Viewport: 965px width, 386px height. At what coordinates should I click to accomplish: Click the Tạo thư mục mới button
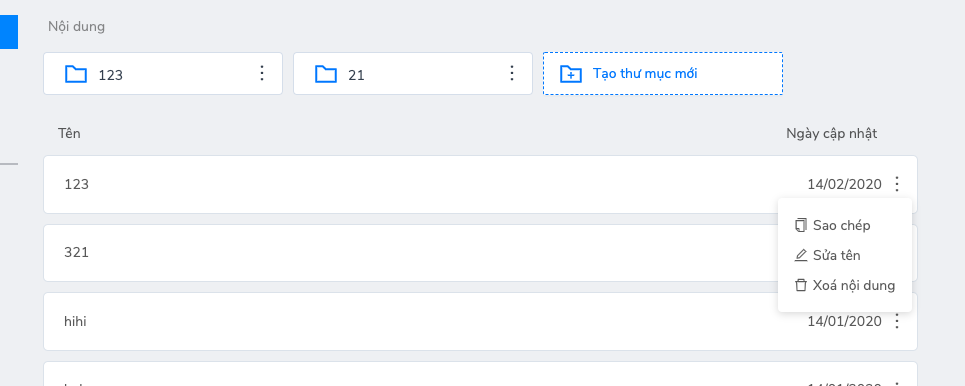(x=663, y=74)
